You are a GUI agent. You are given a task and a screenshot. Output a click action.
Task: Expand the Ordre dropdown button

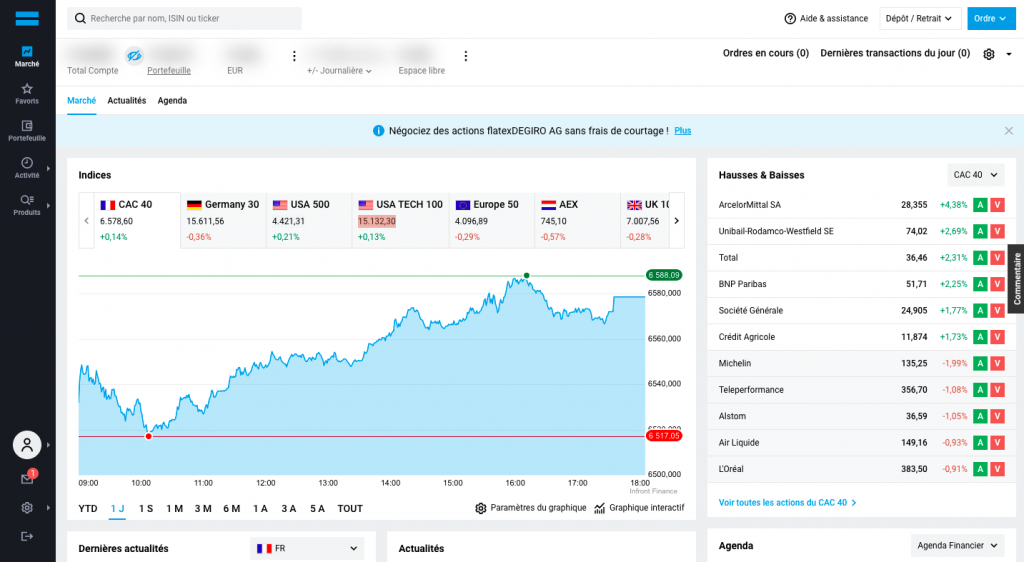[x=991, y=18]
